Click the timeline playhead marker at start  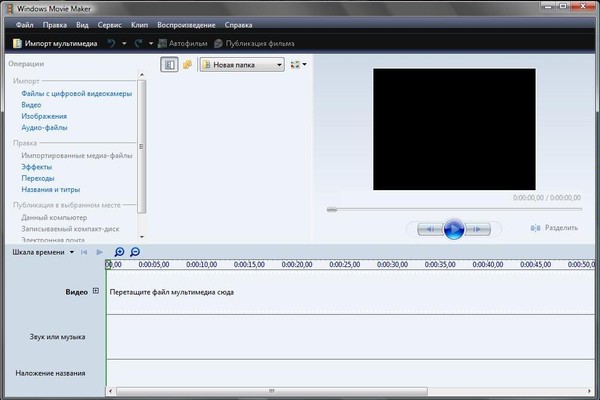[108, 264]
